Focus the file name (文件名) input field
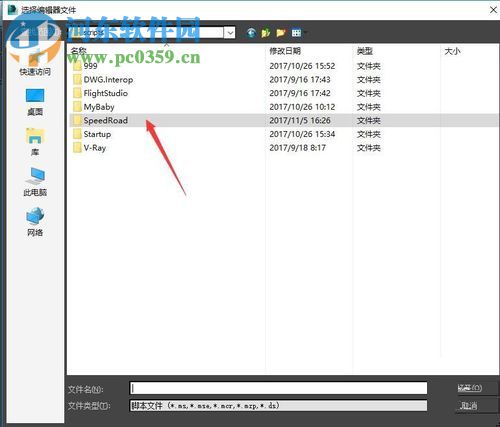The height and width of the screenshot is (427, 500). point(278,388)
